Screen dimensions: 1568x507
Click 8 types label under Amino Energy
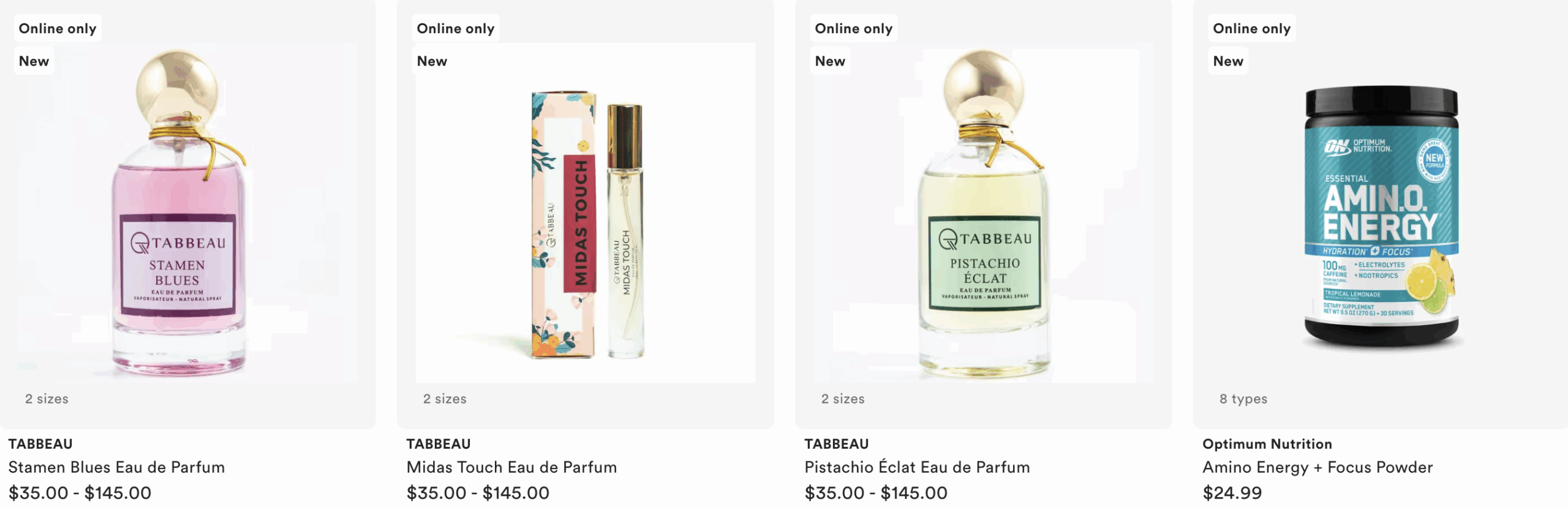tap(1243, 399)
